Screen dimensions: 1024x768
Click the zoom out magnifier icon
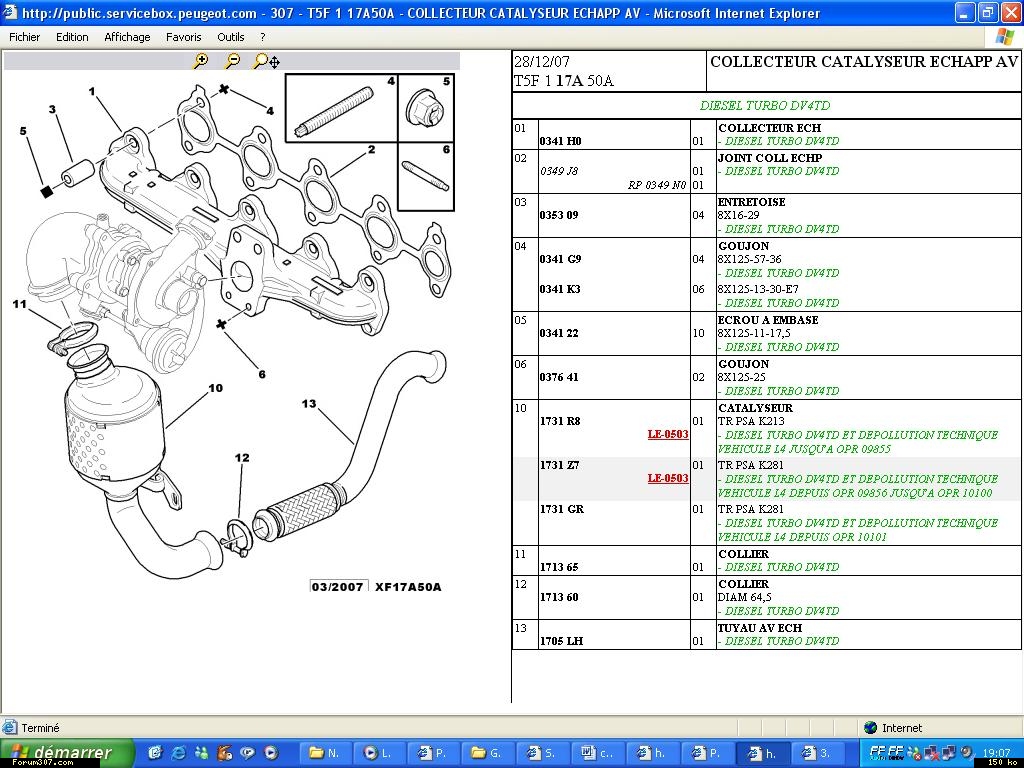coord(232,61)
